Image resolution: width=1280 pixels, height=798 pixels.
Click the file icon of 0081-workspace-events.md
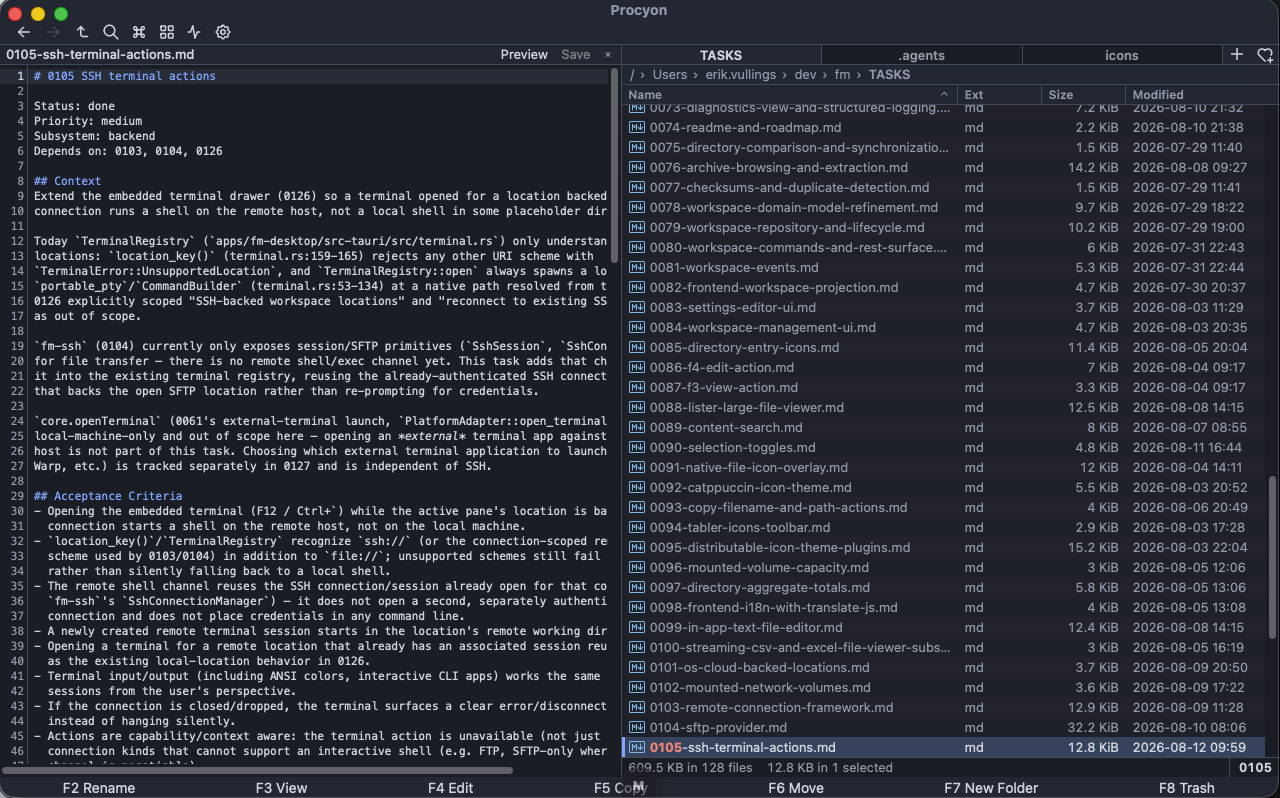[x=636, y=267]
